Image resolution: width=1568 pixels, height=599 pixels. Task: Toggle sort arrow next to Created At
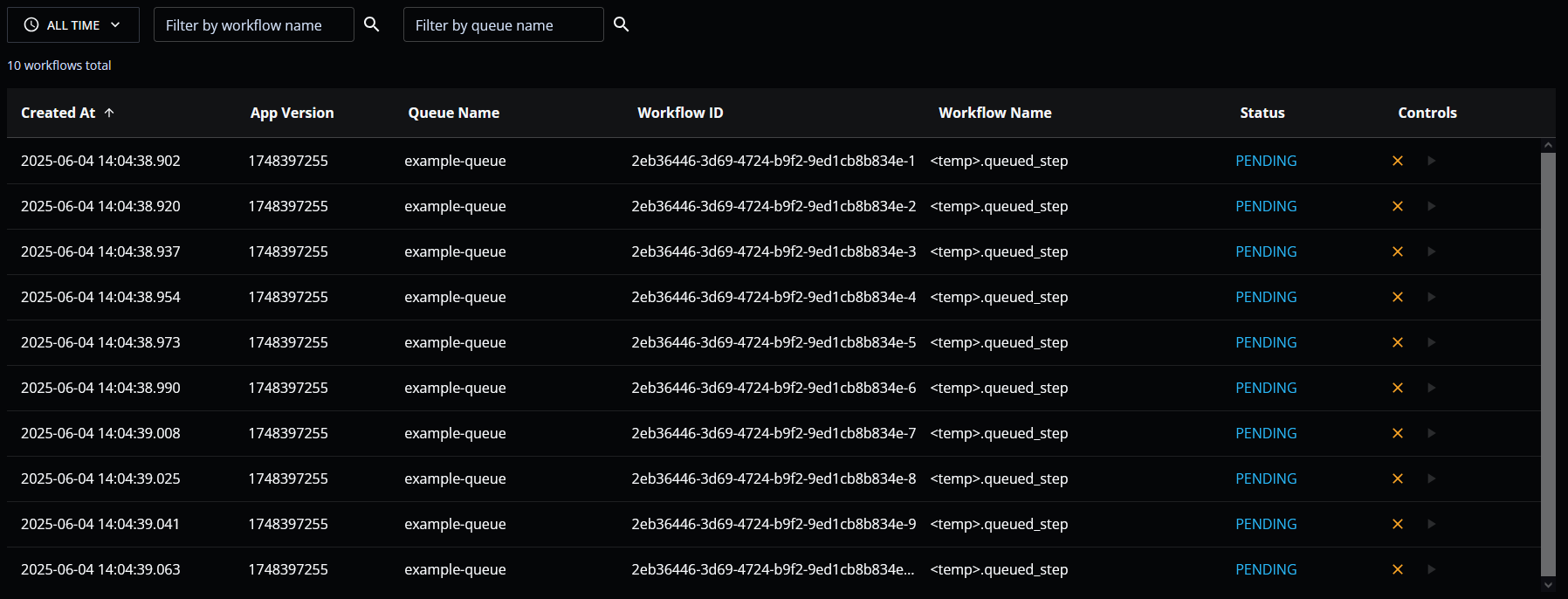[x=109, y=113]
